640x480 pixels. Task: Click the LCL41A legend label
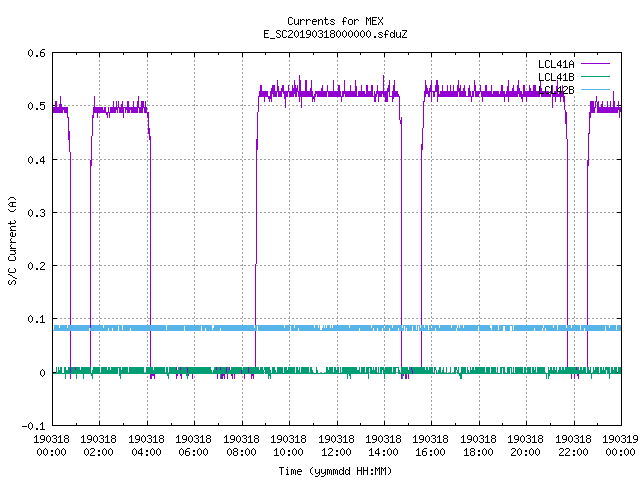point(556,64)
